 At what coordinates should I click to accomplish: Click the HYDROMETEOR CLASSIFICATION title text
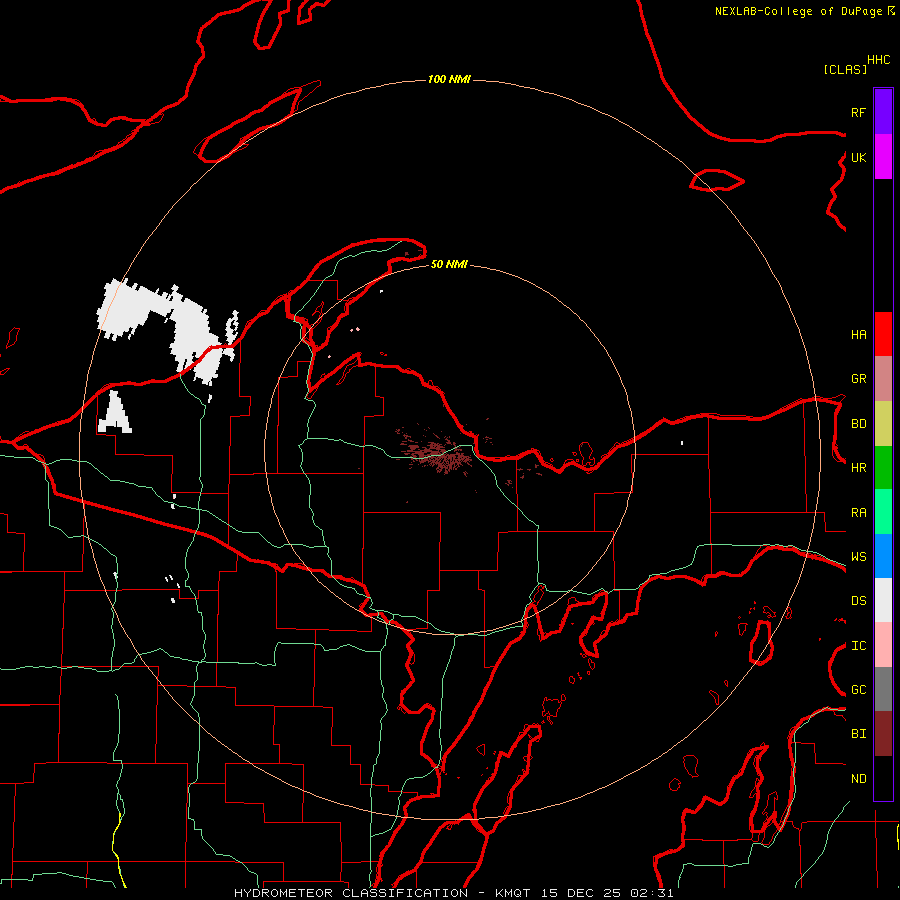click(351, 893)
